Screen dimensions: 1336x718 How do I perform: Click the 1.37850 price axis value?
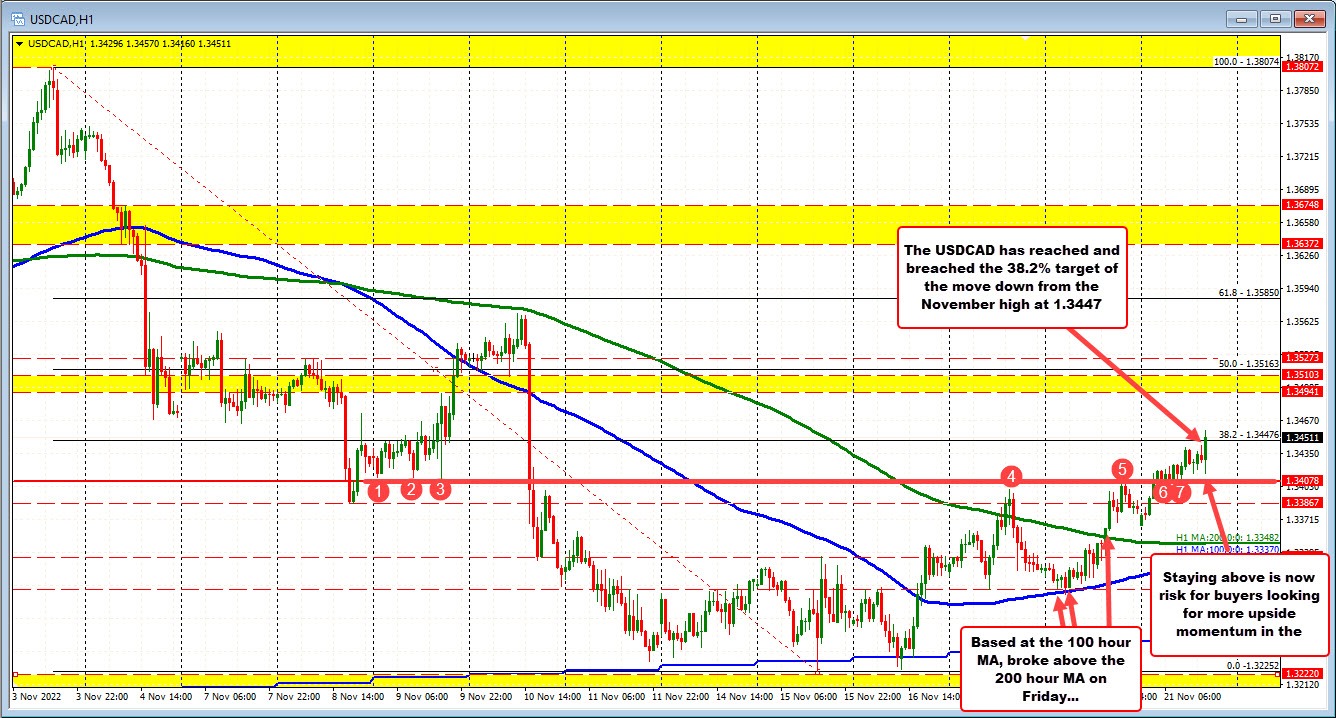1303,92
